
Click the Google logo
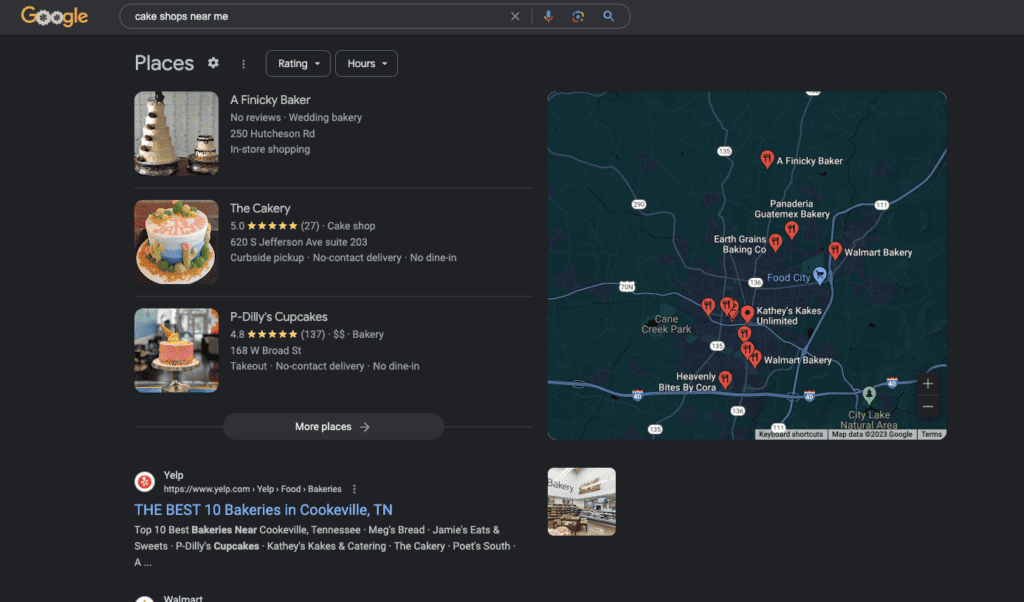pos(54,16)
